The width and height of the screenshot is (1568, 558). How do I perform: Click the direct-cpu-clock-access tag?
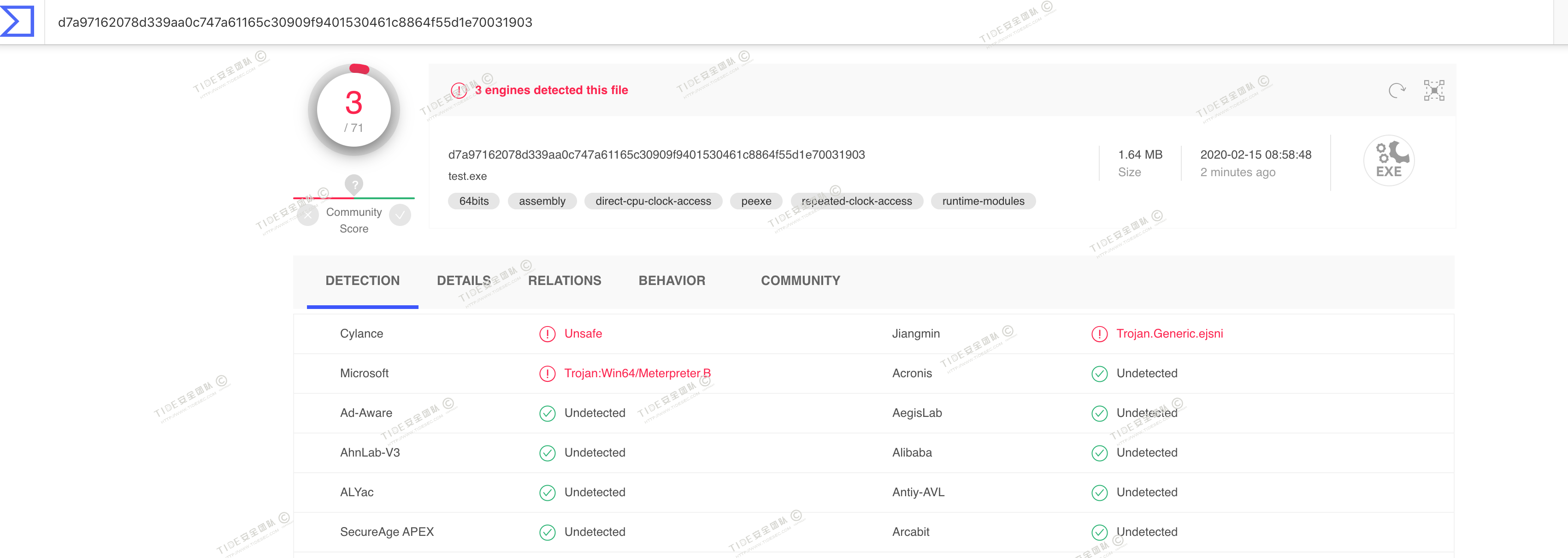(653, 201)
